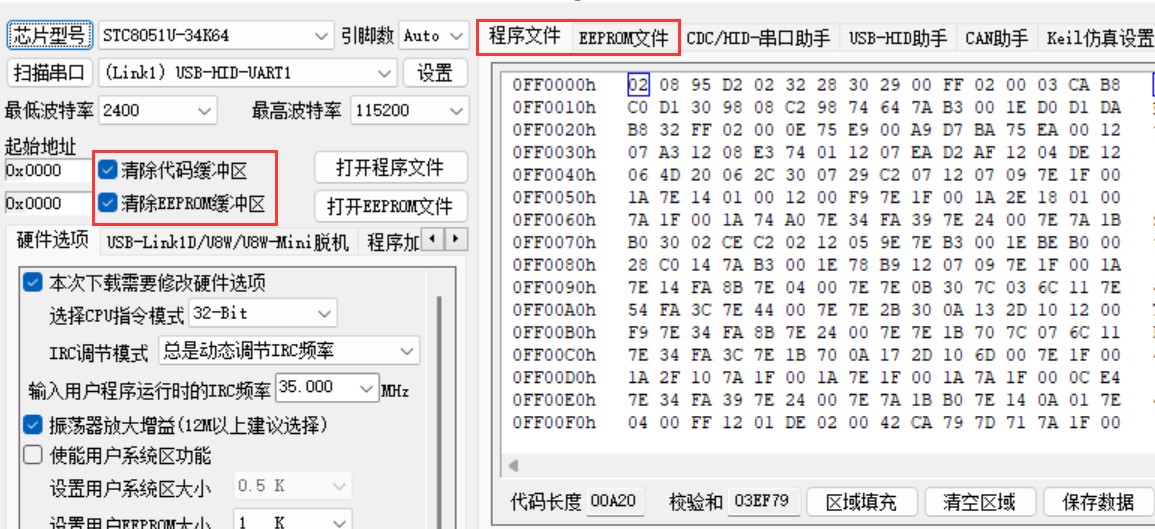Image resolution: width=1155 pixels, height=529 pixels.
Task: Switch to USB-HID助手 tab
Action: [x=898, y=38]
